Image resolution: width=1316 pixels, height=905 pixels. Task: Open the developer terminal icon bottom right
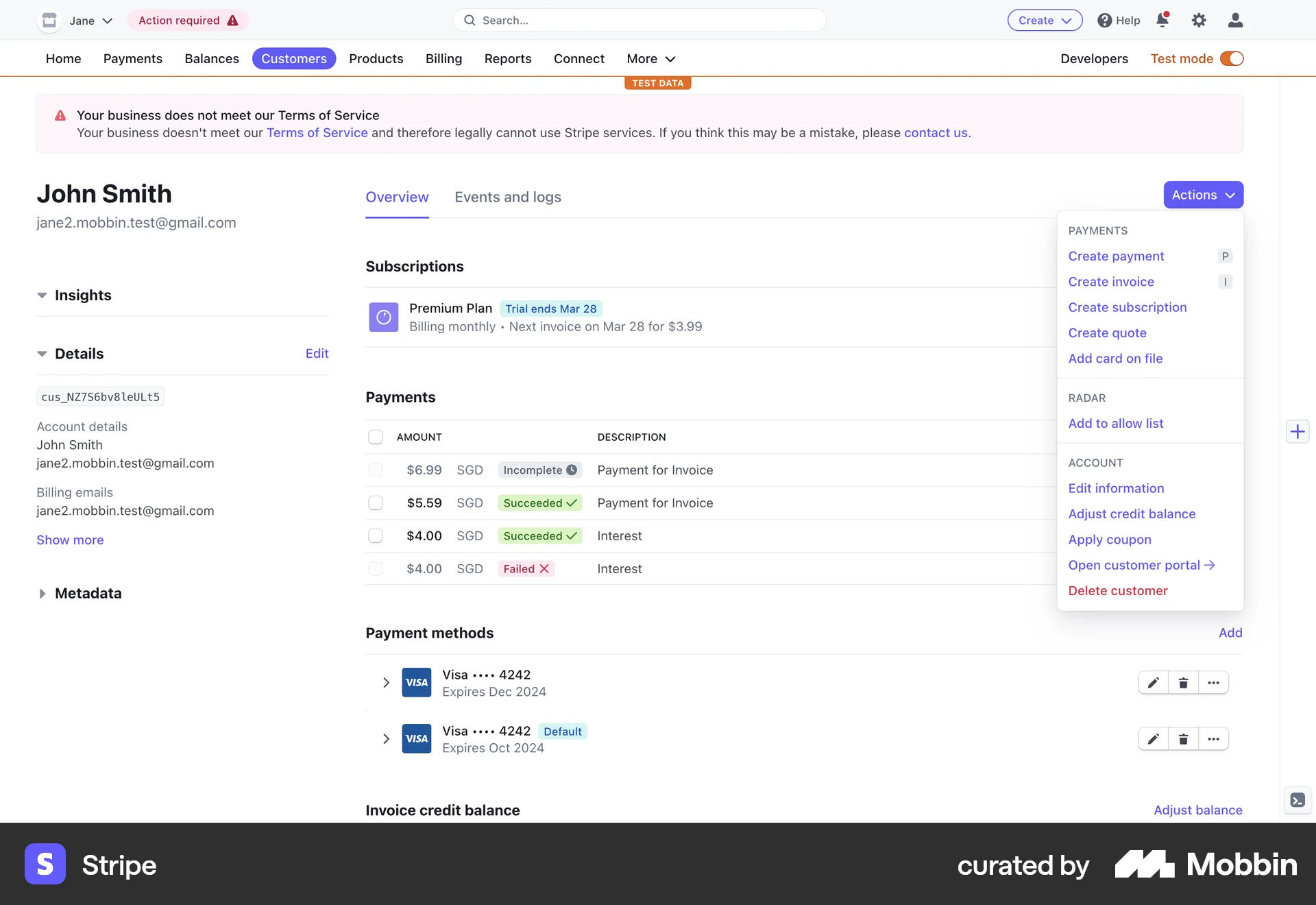(x=1296, y=800)
